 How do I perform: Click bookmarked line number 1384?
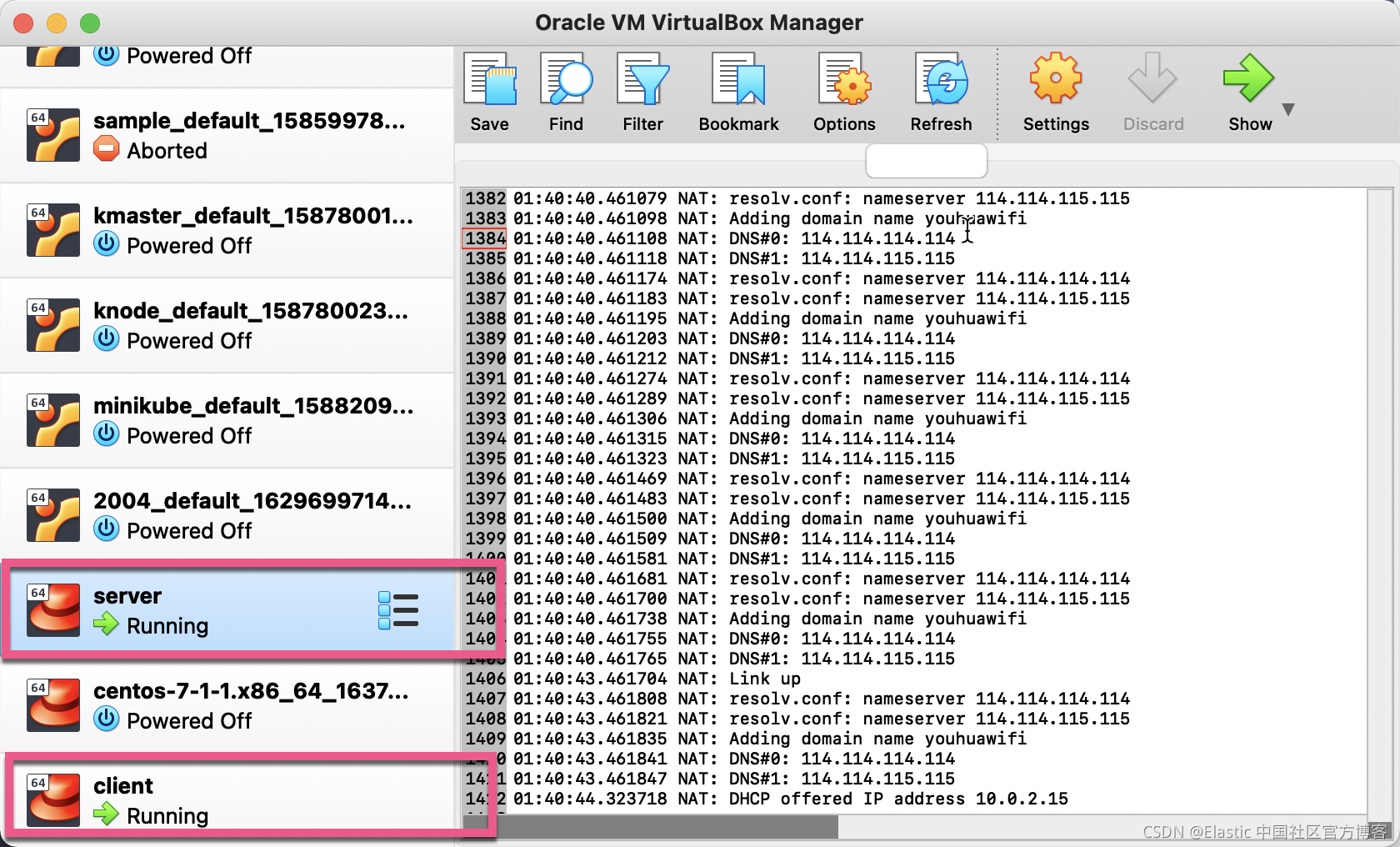[x=485, y=238]
